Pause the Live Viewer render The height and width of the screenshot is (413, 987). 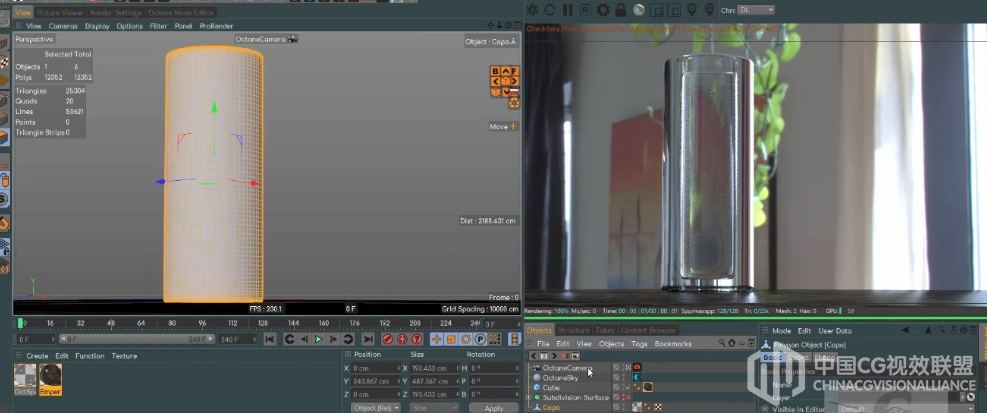[x=568, y=10]
